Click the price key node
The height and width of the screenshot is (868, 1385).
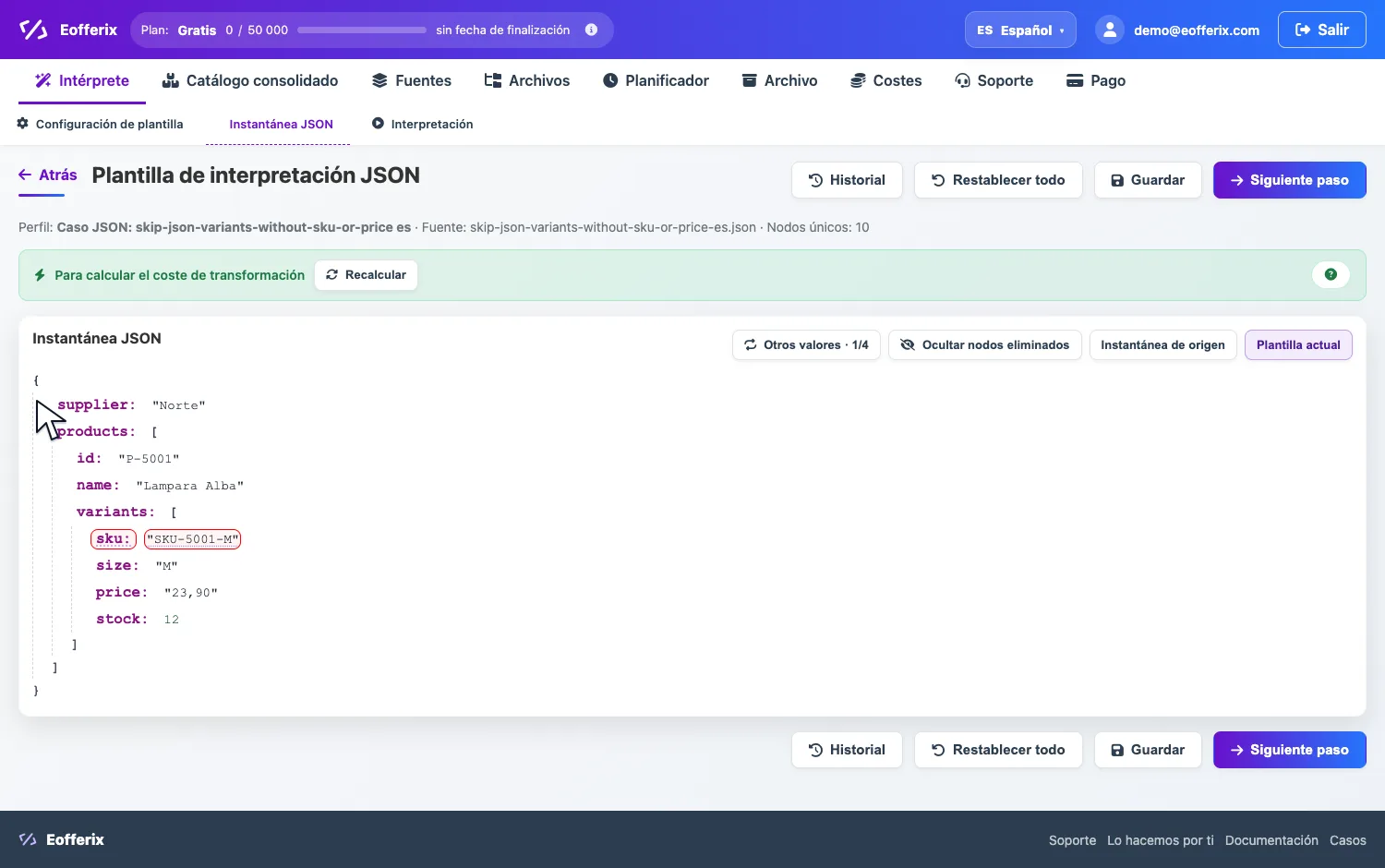(x=122, y=592)
